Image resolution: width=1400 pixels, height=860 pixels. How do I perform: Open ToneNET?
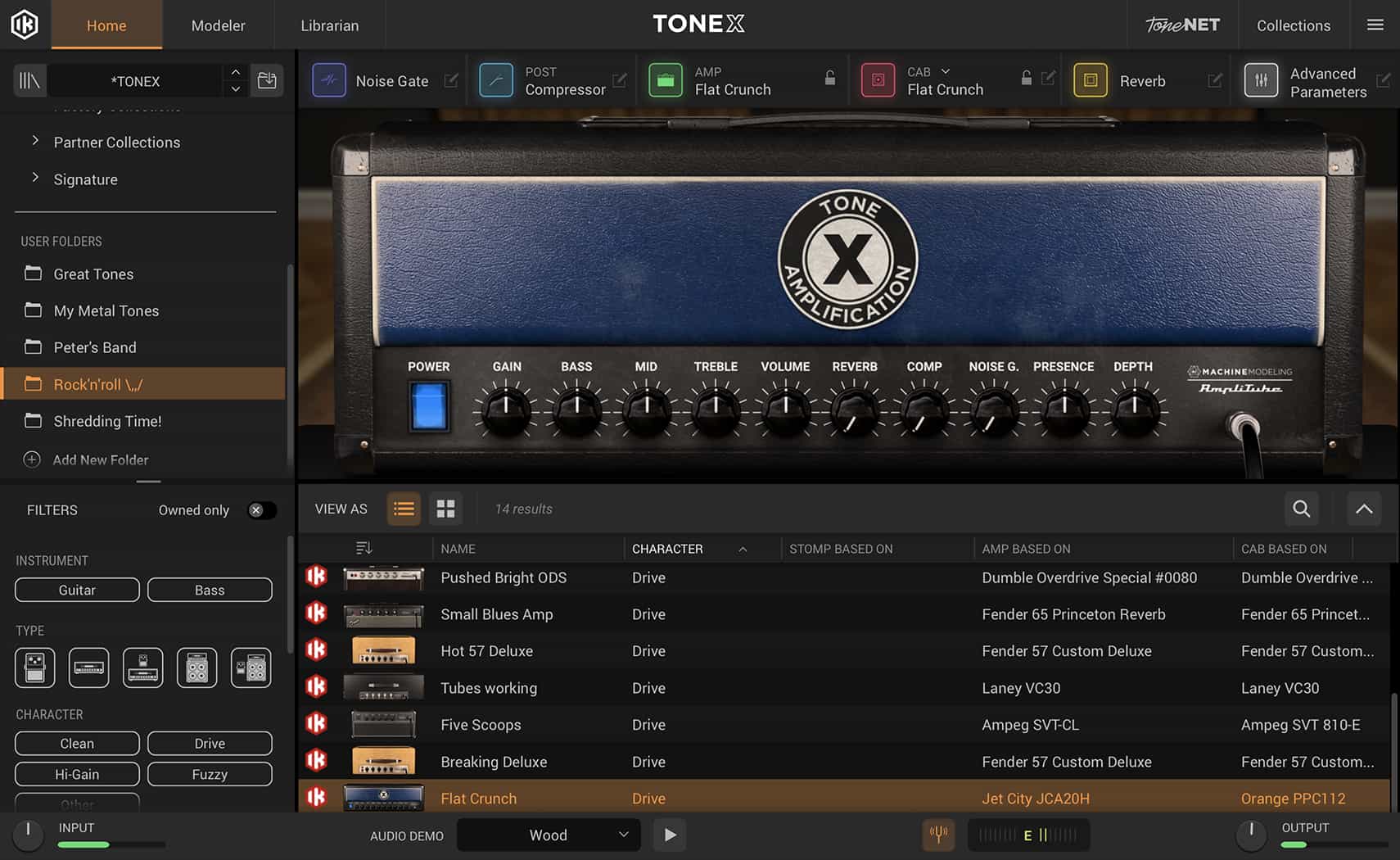1182,25
